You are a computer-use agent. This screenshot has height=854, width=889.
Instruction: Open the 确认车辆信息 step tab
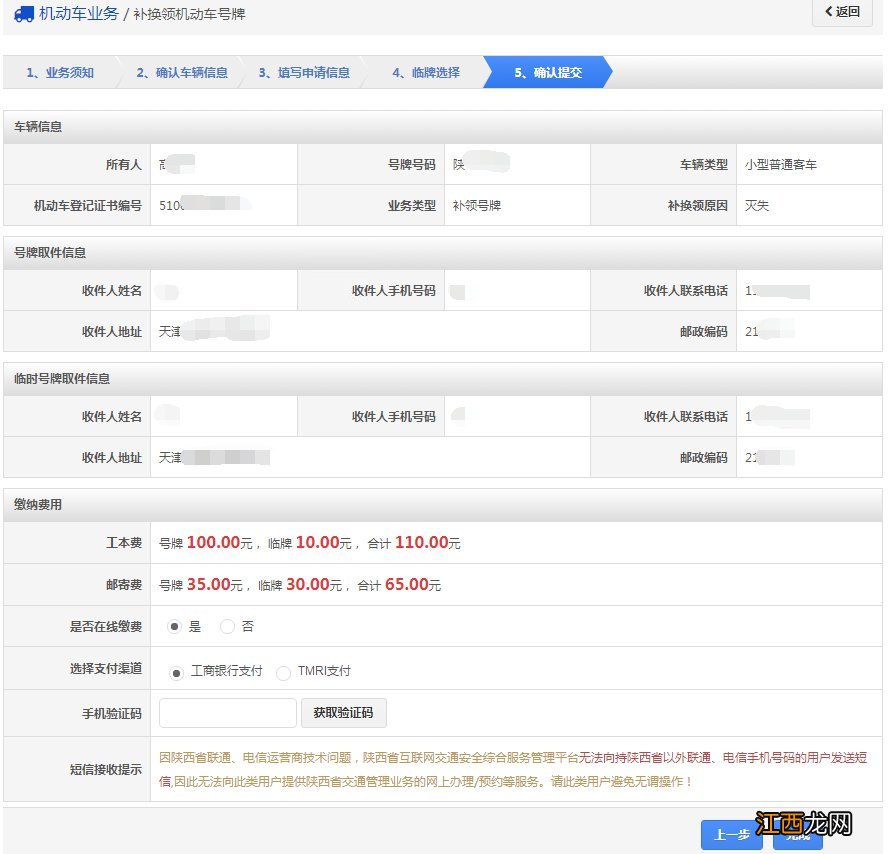[x=184, y=72]
